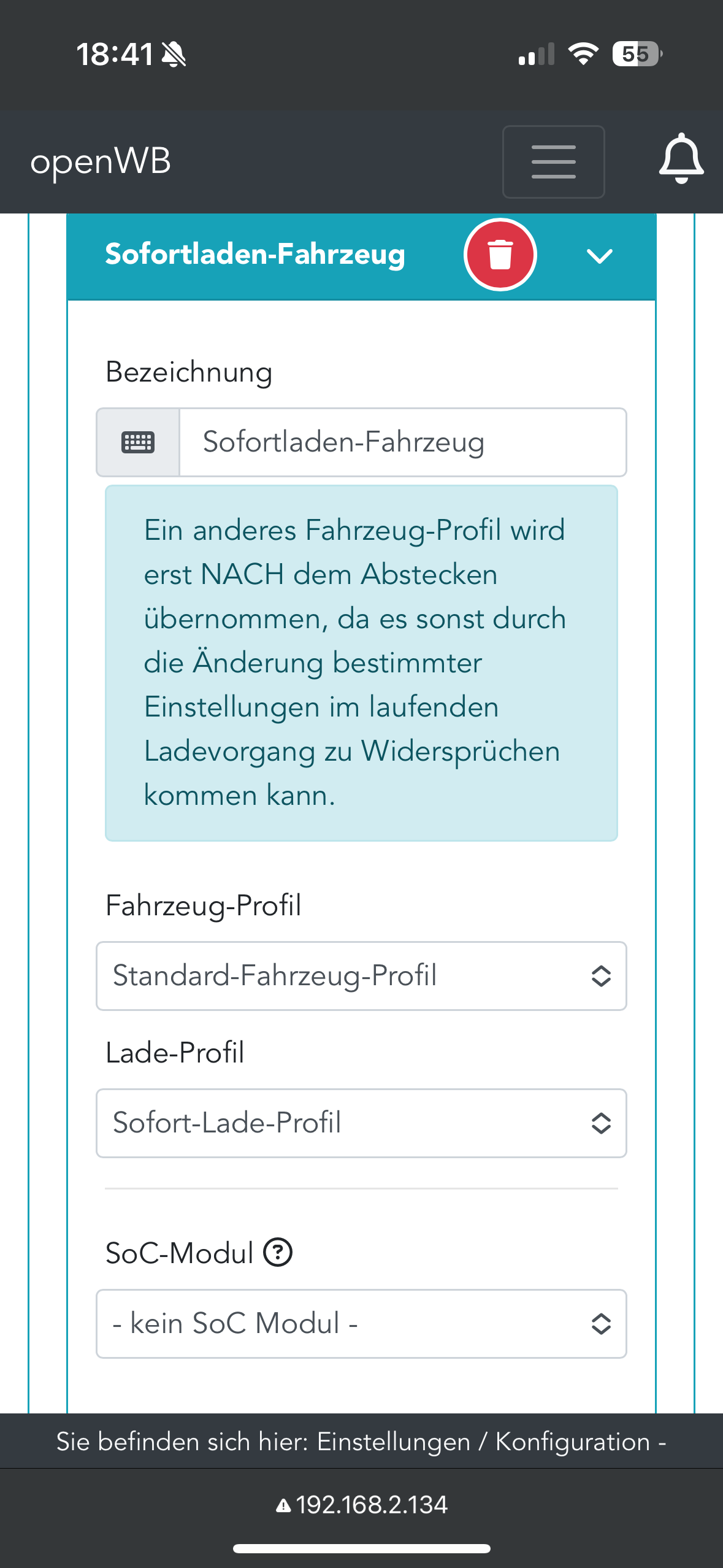Open the Fahrzeug-Profil dropdown
Viewport: 723px width, 1568px height.
pos(361,976)
